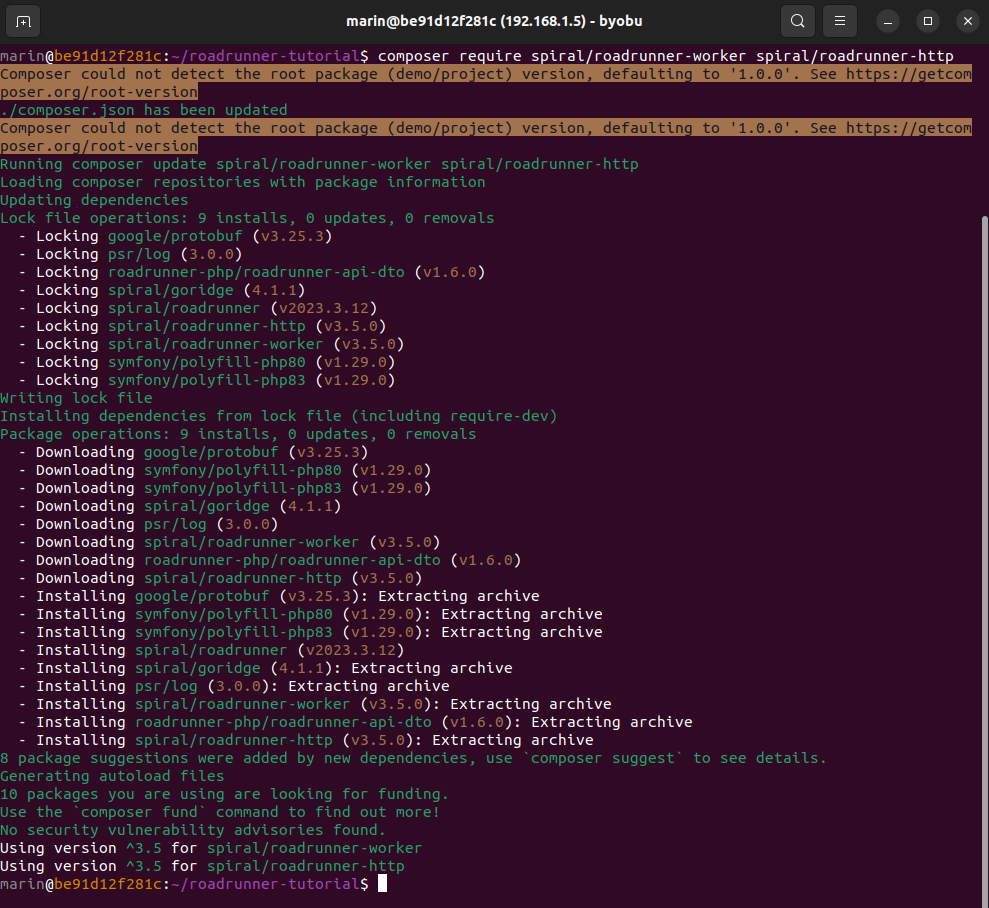
Task: Click 'Installing spiral/roadrunner-worker' line
Action: [315, 704]
